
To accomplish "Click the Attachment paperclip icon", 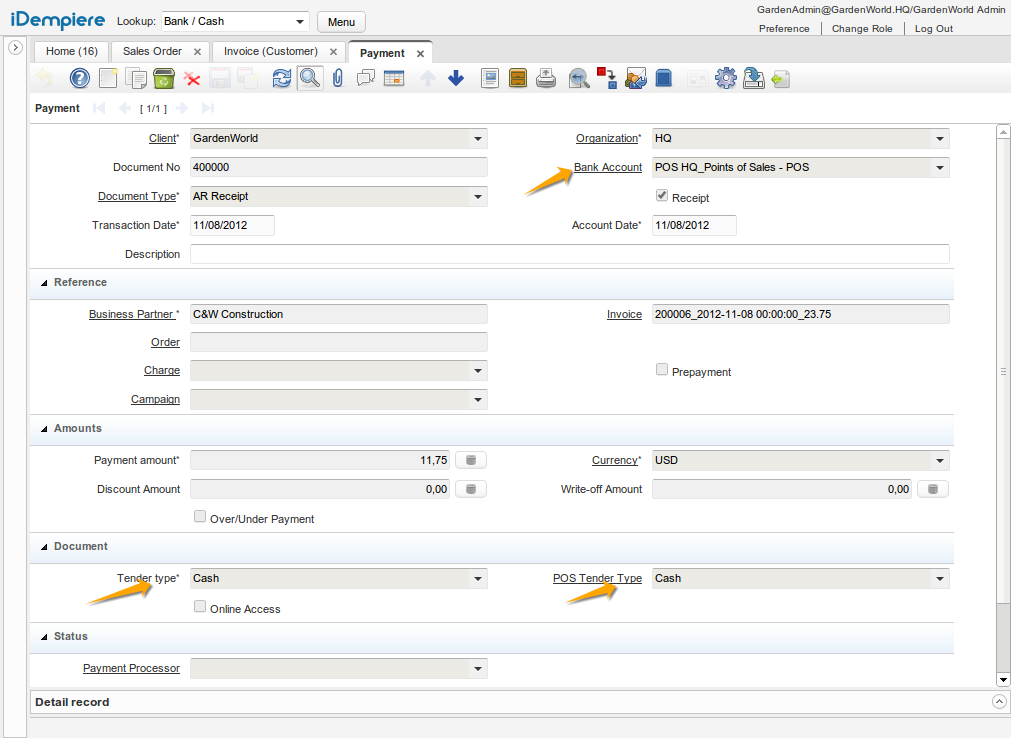I will [338, 78].
